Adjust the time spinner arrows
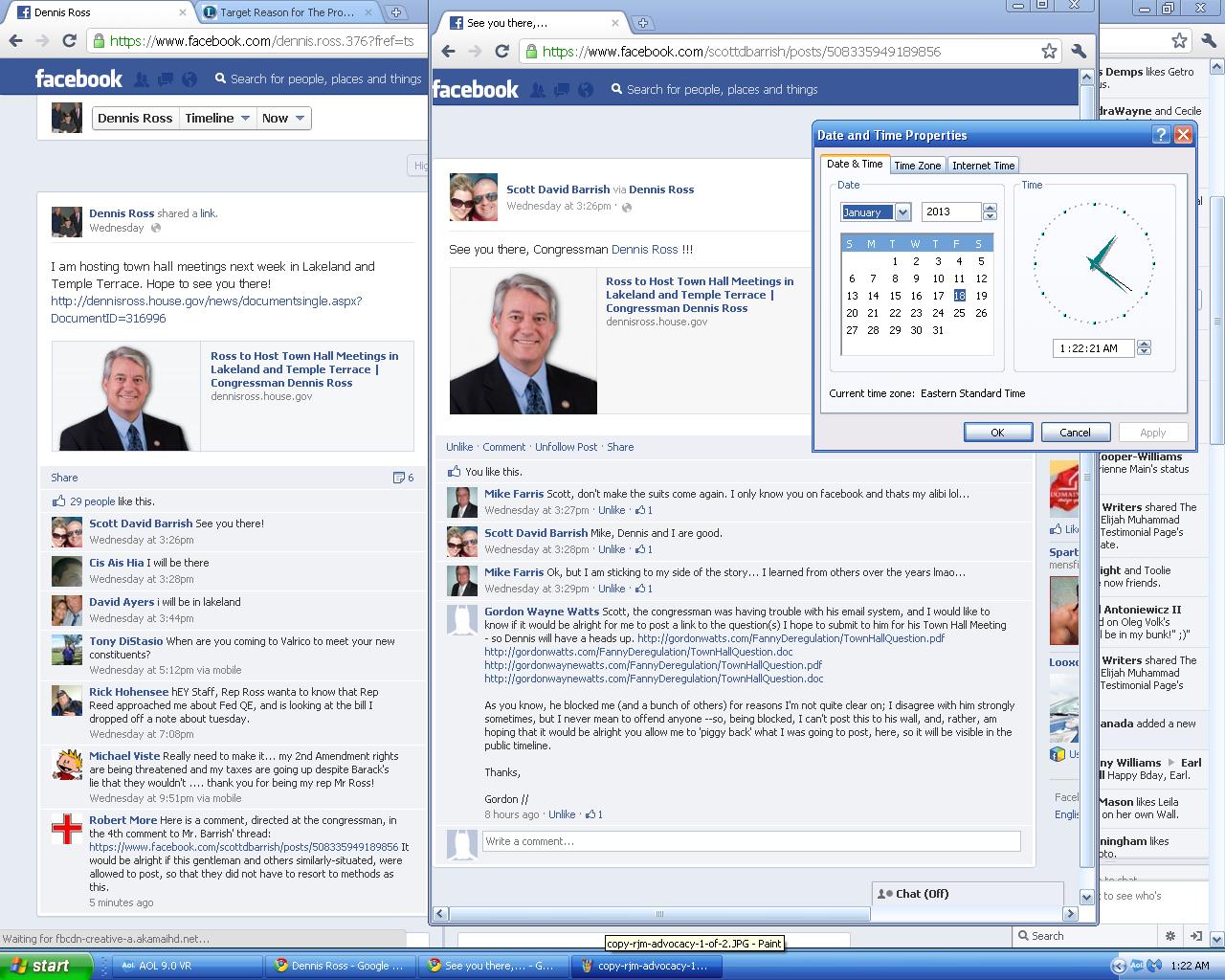The image size is (1225, 980). pyautogui.click(x=1144, y=348)
